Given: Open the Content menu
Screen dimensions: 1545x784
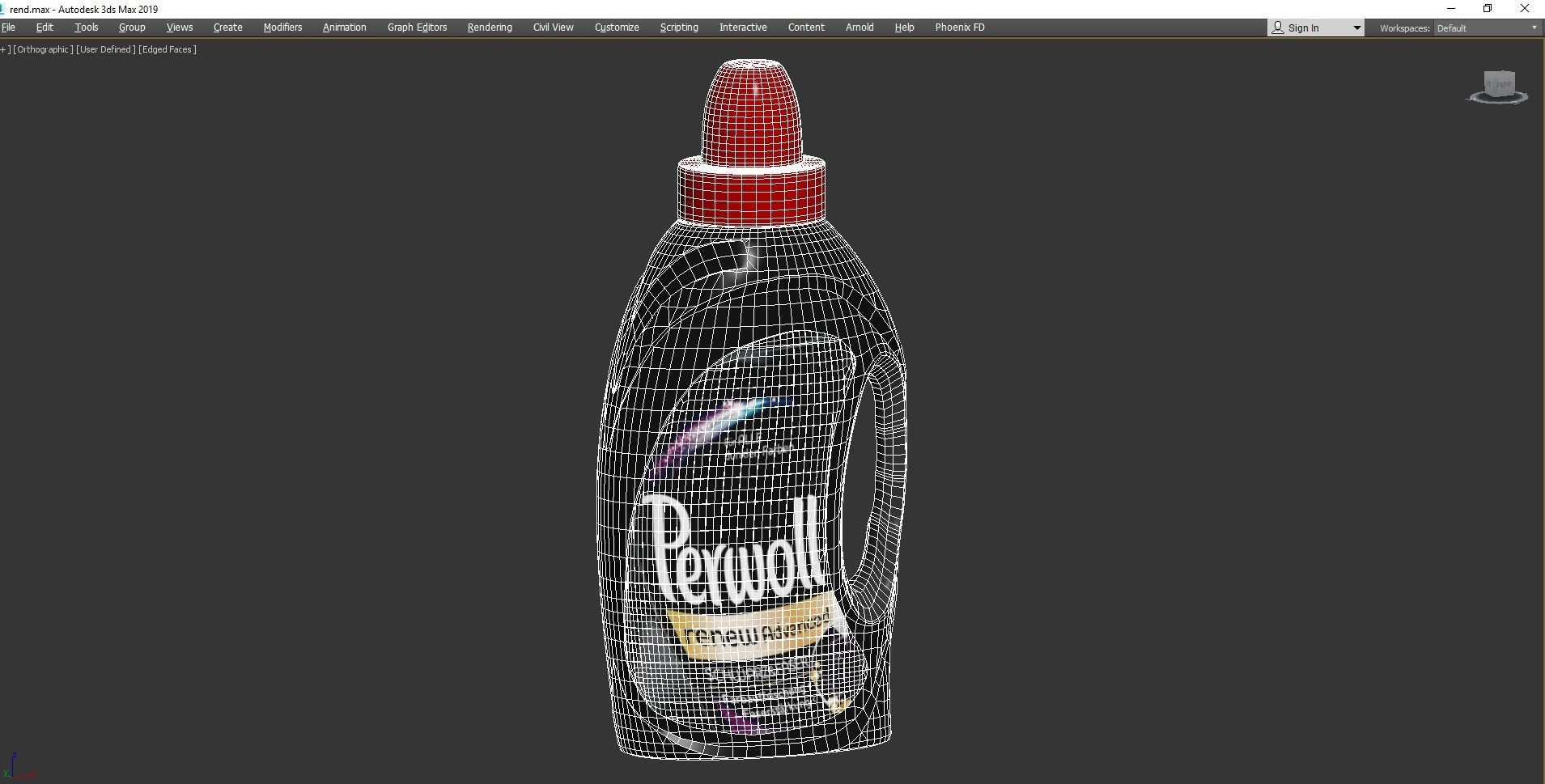Looking at the screenshot, I should click(x=806, y=28).
